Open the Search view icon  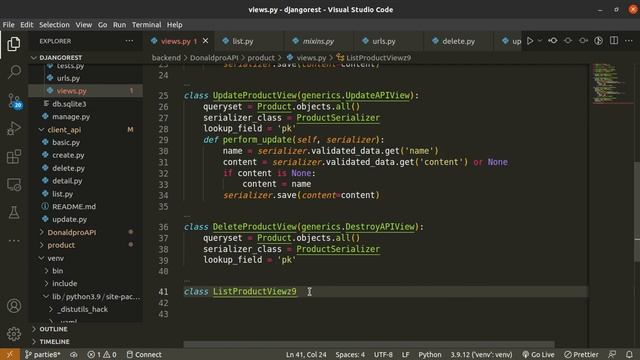point(14,72)
